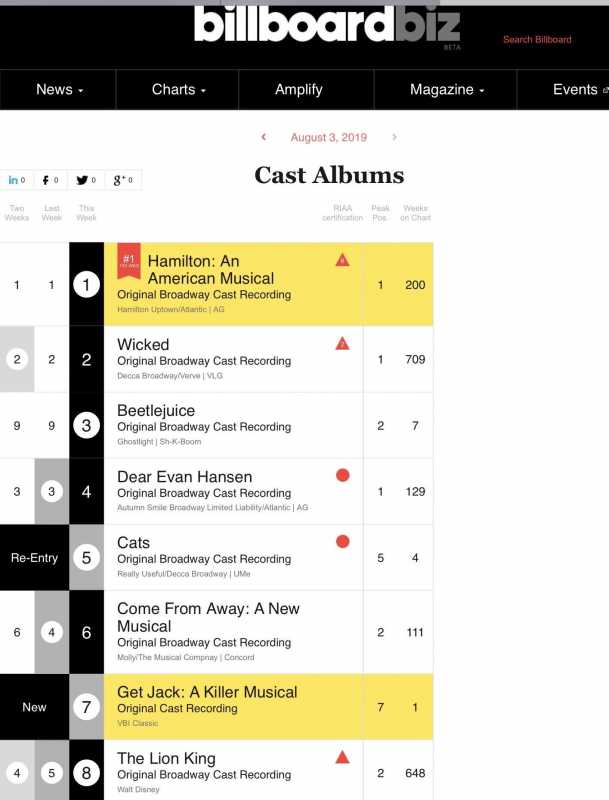Open the Beetlejuice album title
The width and height of the screenshot is (609, 800).
[156, 410]
